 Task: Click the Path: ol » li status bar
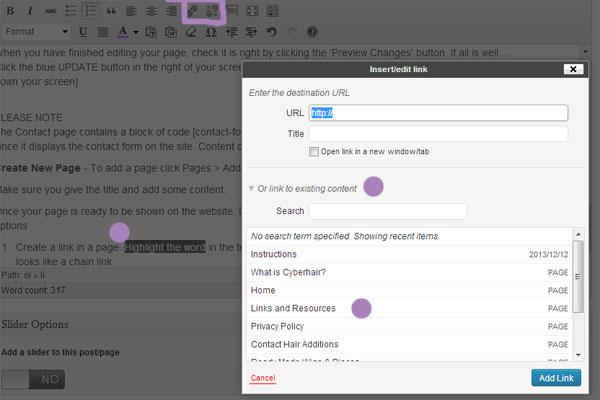click(23, 275)
